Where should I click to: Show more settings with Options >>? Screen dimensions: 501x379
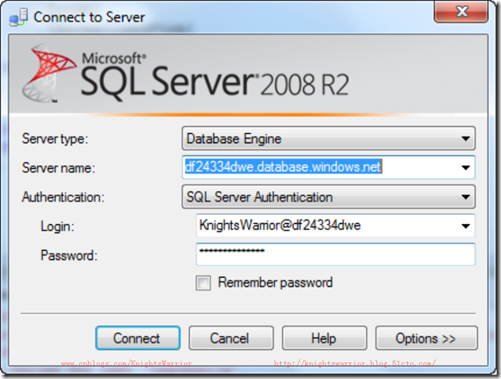point(427,338)
